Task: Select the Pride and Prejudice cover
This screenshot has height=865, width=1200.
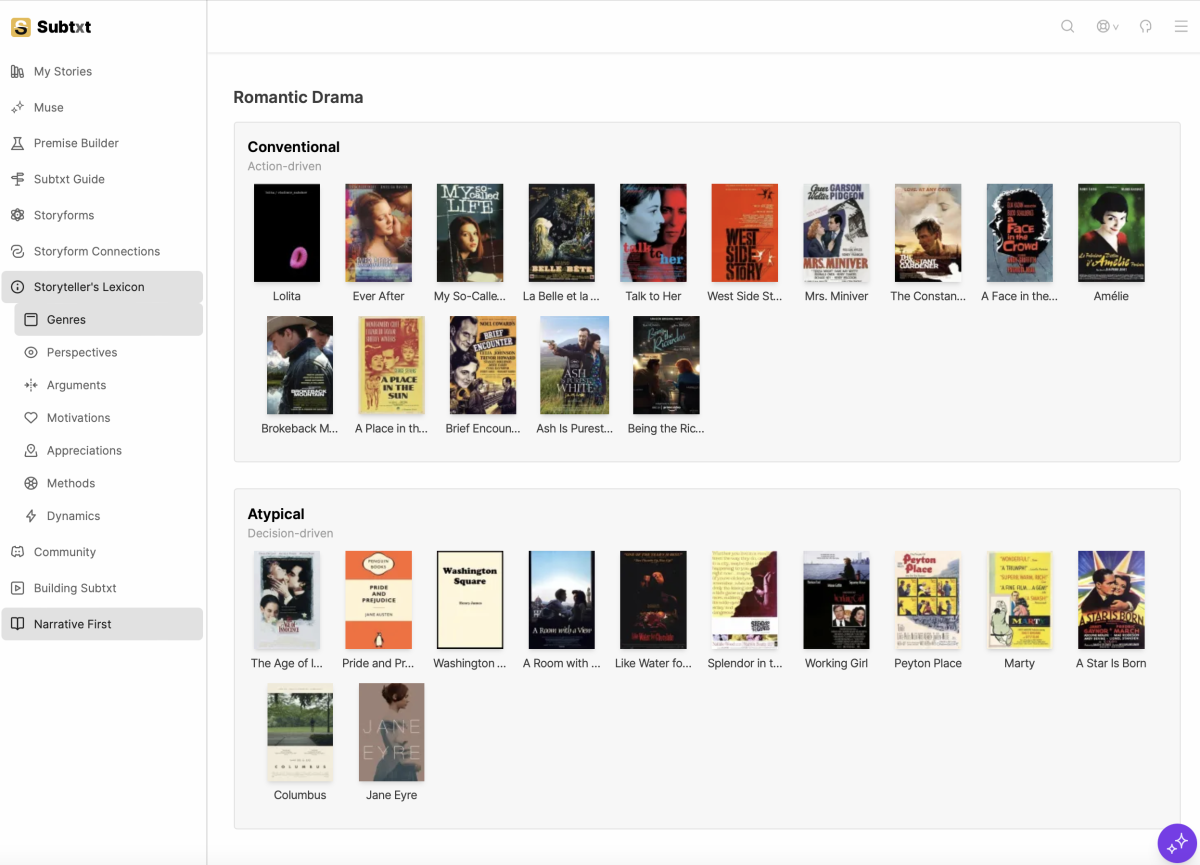Action: pyautogui.click(x=378, y=600)
